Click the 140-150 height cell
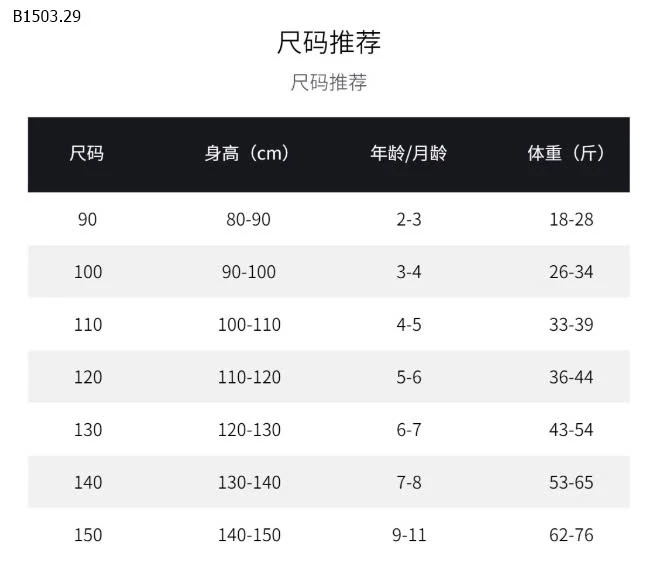 (249, 535)
